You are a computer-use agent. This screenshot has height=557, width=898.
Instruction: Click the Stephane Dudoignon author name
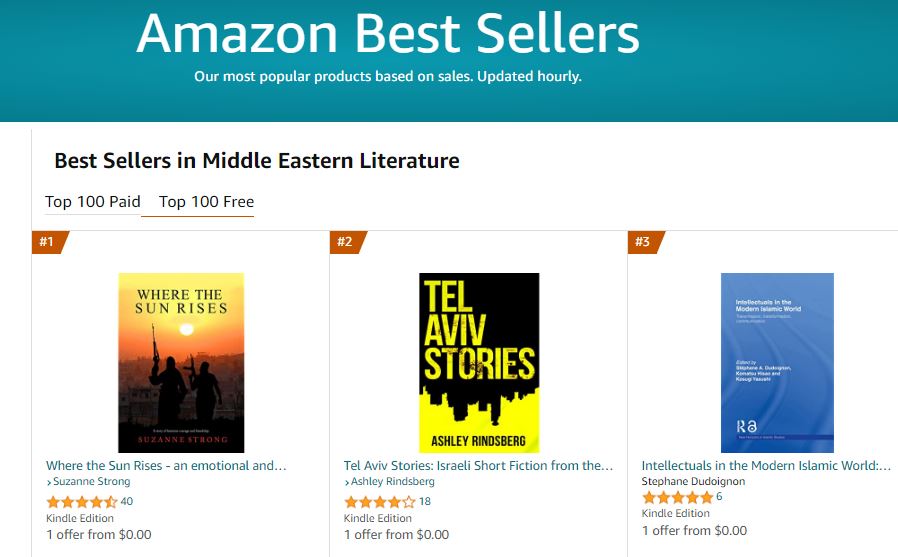pos(693,481)
